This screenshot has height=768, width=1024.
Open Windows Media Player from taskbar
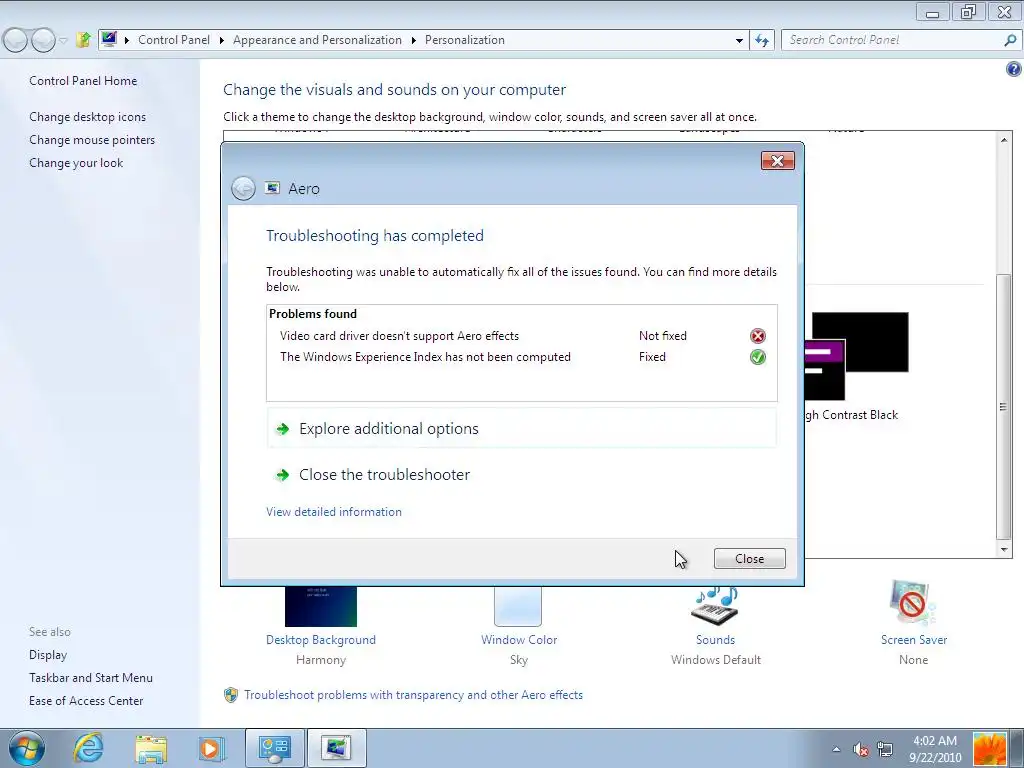coord(211,748)
